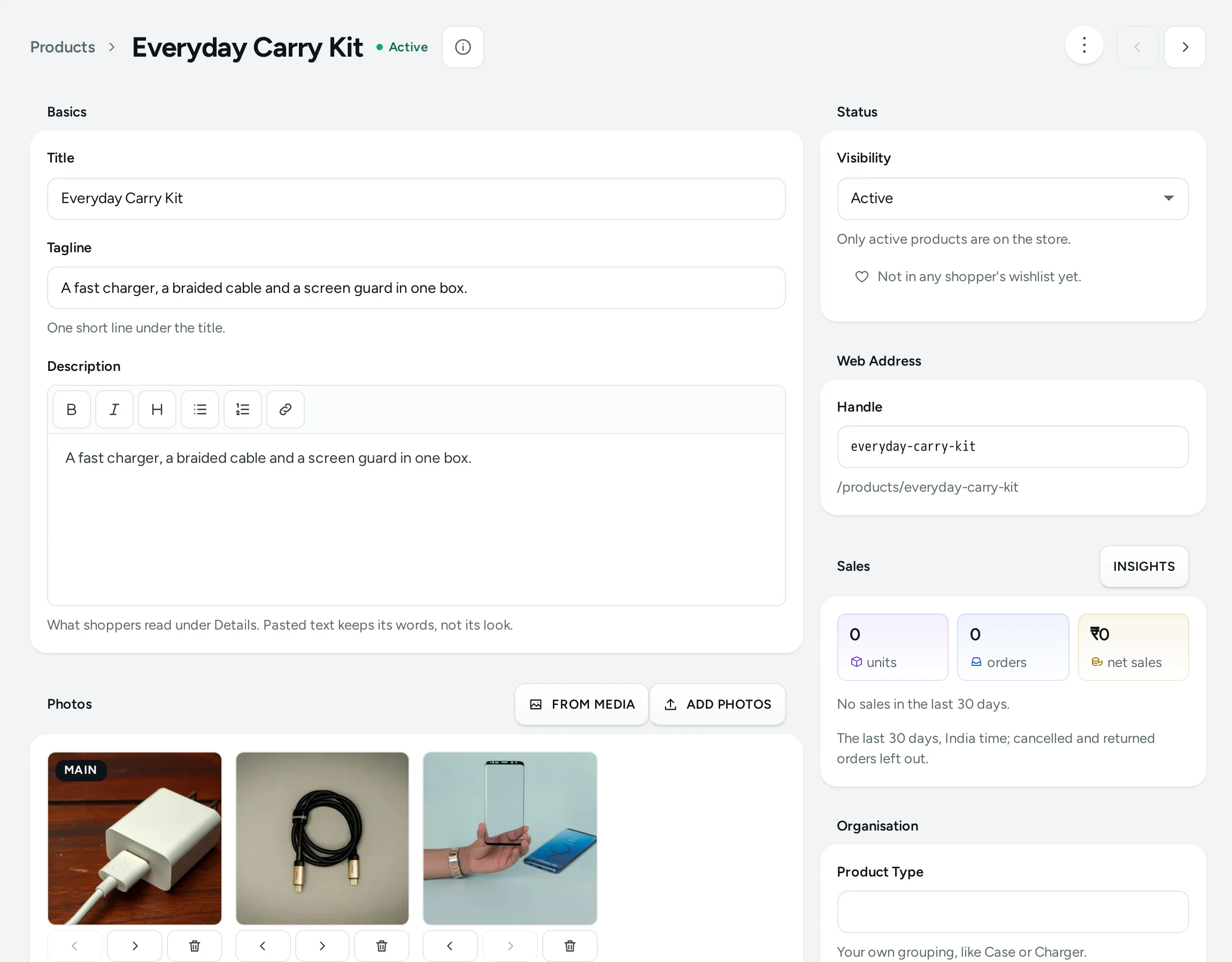Image resolution: width=1232 pixels, height=962 pixels.
Task: Move the charger photo right
Action: [x=135, y=945]
